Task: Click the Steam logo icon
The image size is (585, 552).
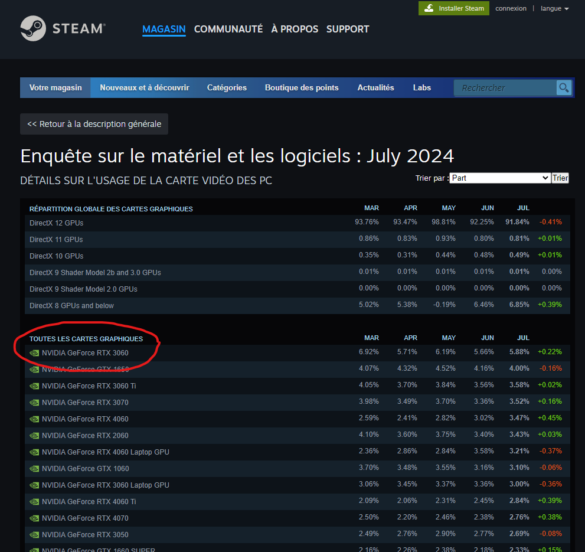Action: tap(33, 28)
